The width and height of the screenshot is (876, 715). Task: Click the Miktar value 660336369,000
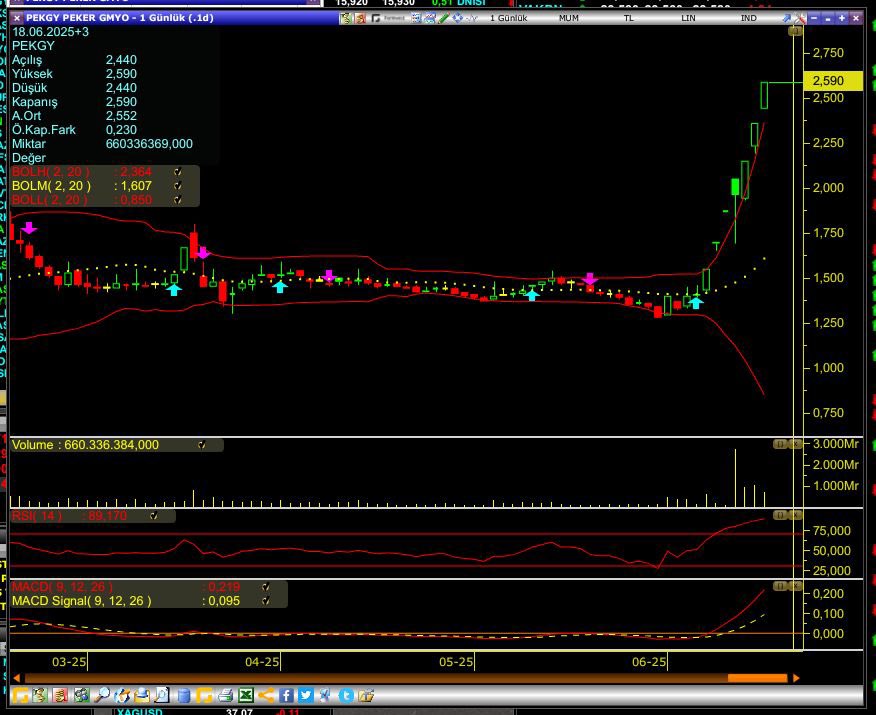click(x=149, y=144)
